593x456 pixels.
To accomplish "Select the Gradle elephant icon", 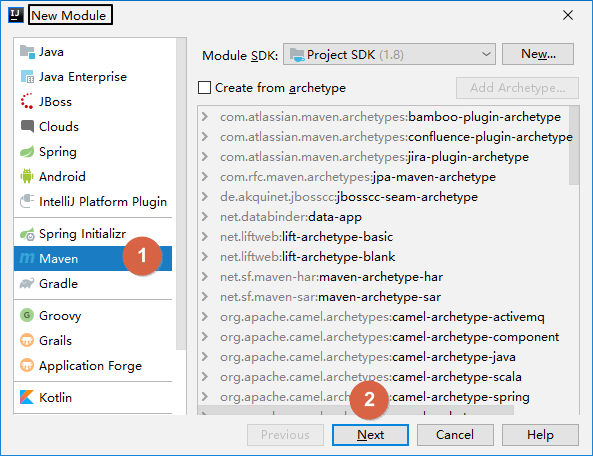I will click(27, 283).
